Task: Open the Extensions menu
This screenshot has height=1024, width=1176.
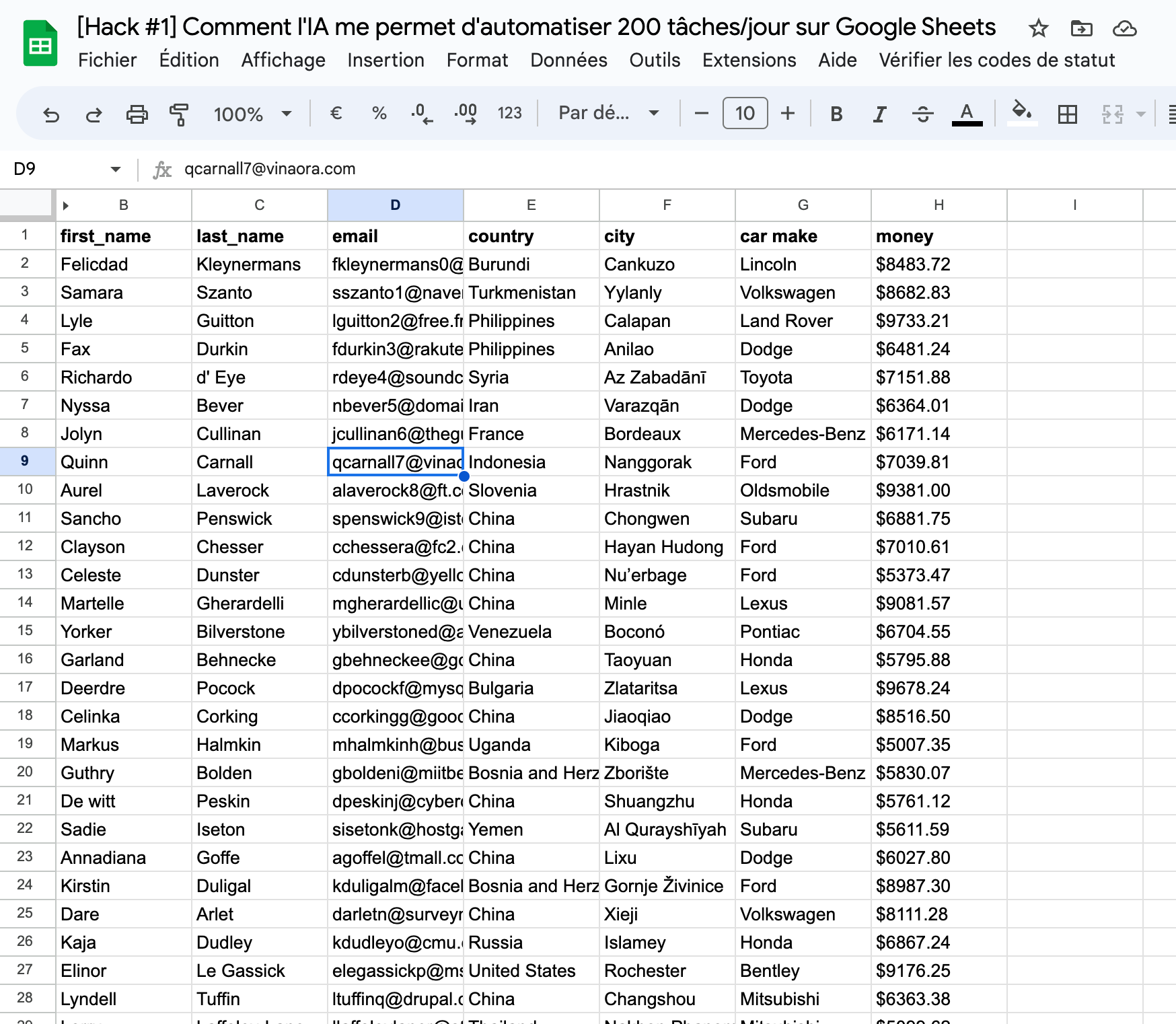Action: coord(749,60)
